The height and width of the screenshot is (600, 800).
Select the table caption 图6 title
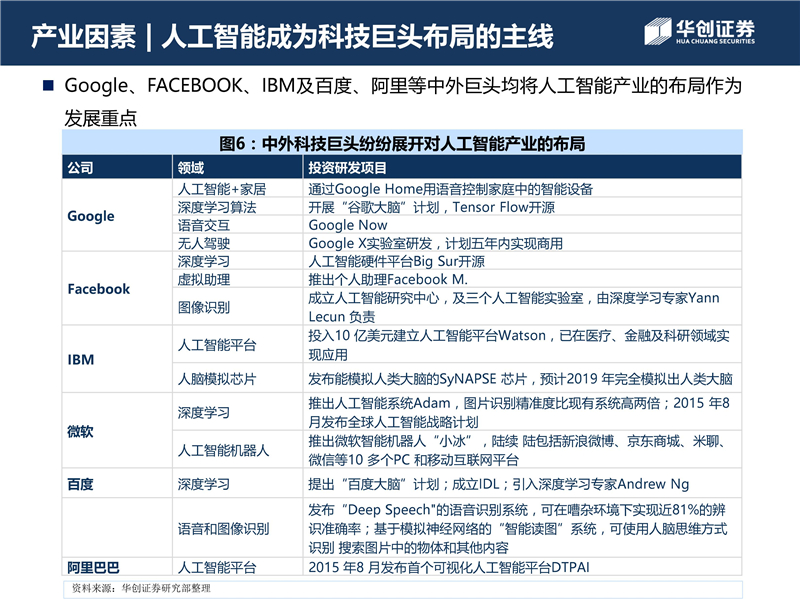[x=402, y=144]
